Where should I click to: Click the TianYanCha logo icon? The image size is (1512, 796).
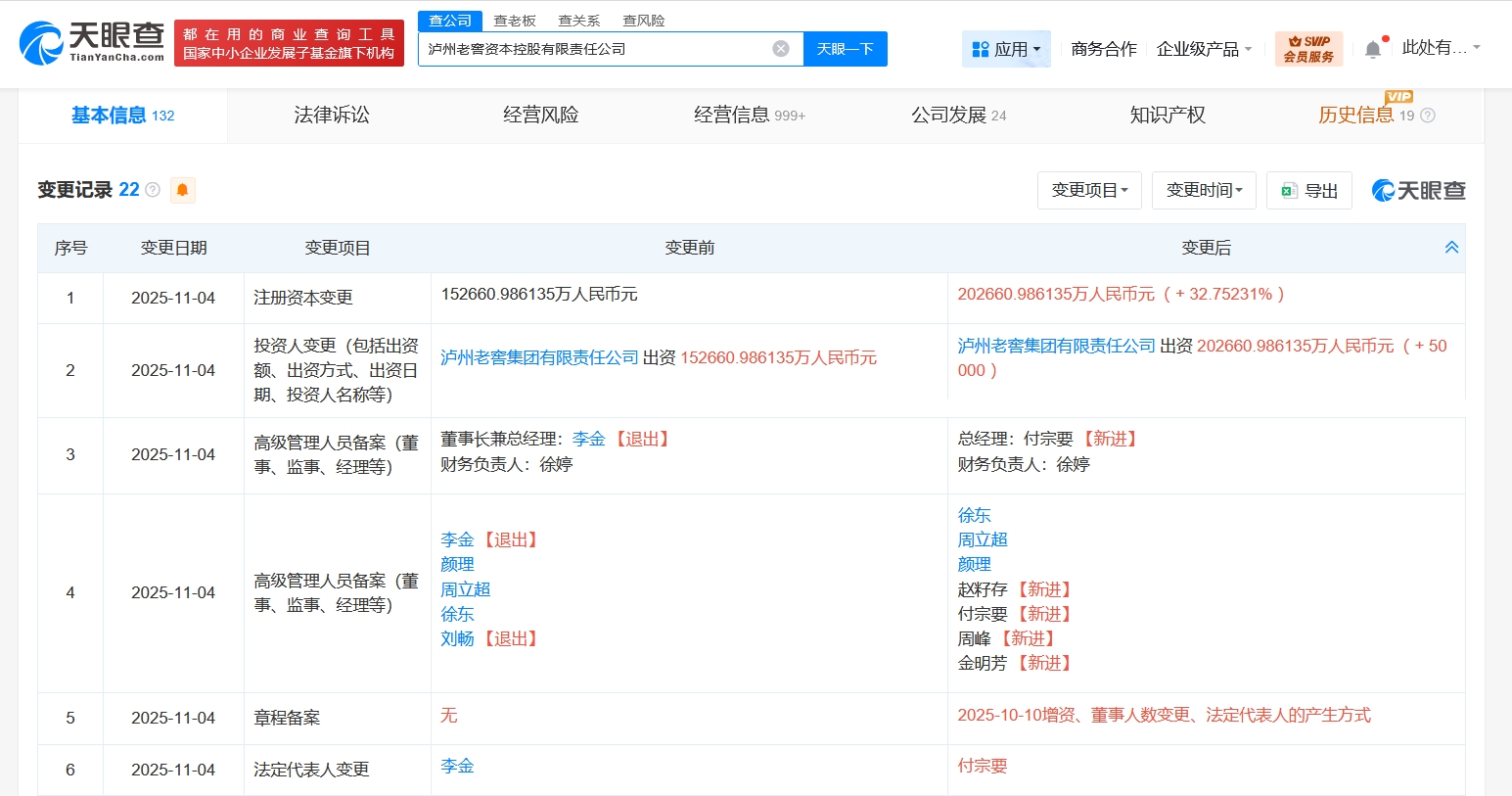42,44
